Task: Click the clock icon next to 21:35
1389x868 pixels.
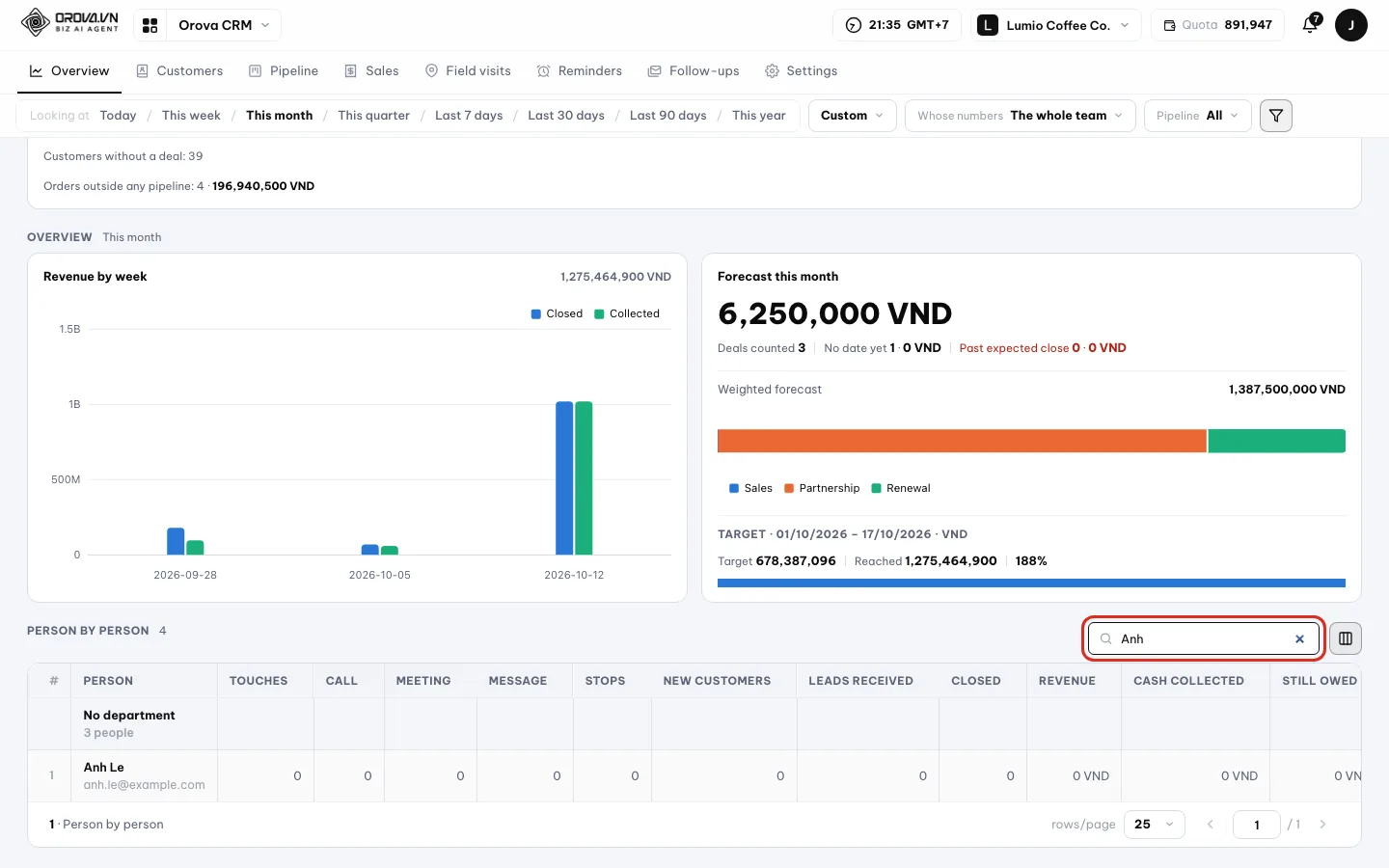Action: click(853, 25)
